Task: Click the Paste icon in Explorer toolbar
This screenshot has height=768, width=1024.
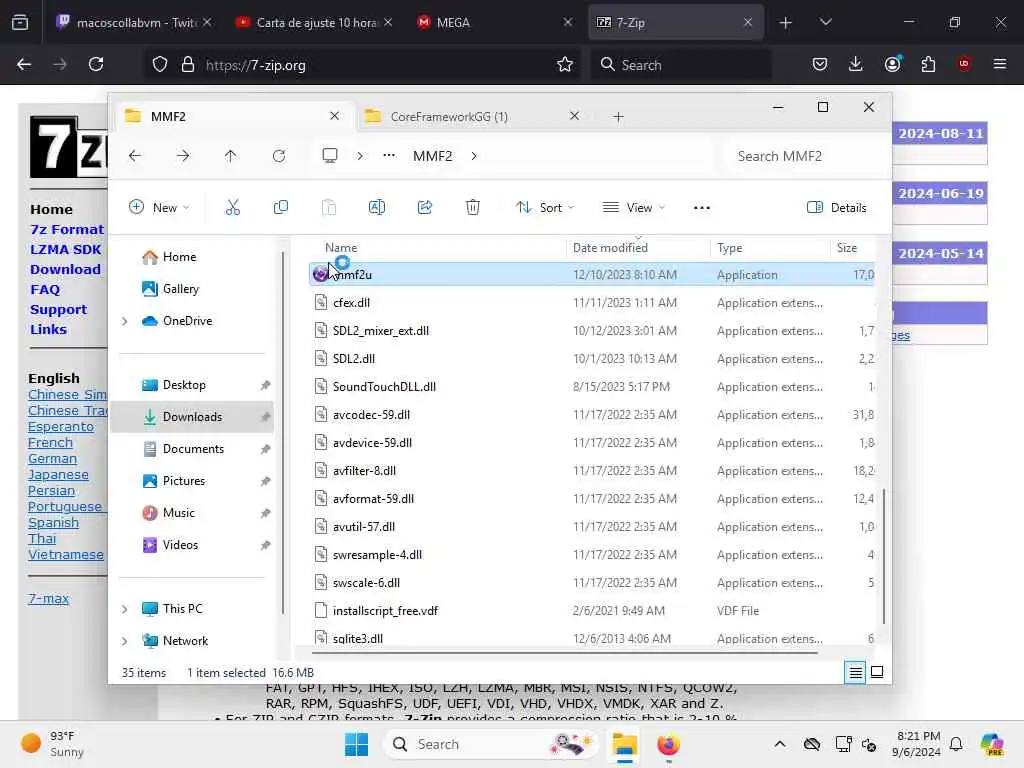Action: (329, 208)
